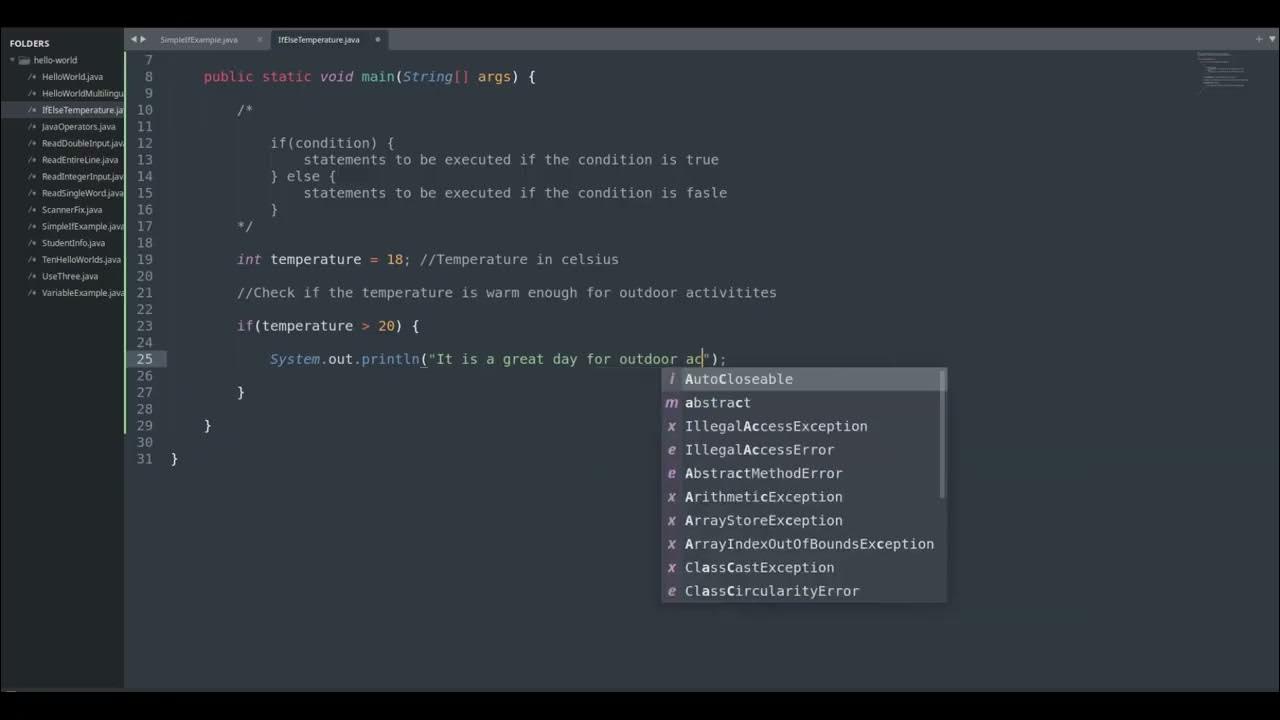Switch to the SimpleIfExample.java tab
1280x720 pixels.
197,39
